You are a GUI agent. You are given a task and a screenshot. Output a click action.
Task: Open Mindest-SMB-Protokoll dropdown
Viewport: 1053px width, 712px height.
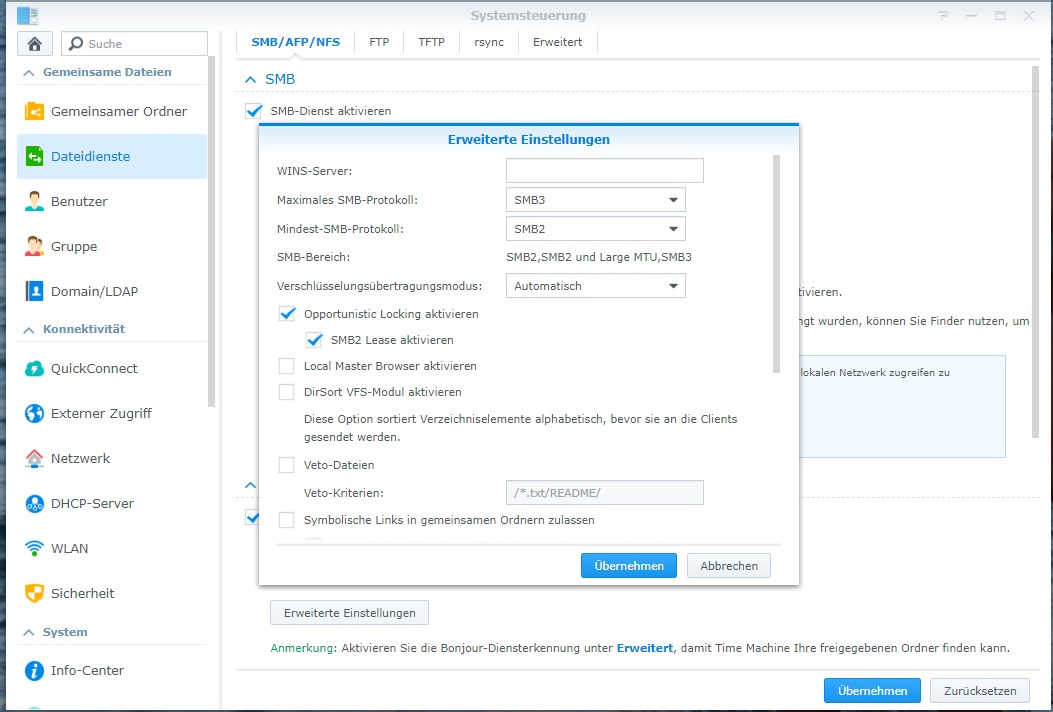pyautogui.click(x=596, y=229)
